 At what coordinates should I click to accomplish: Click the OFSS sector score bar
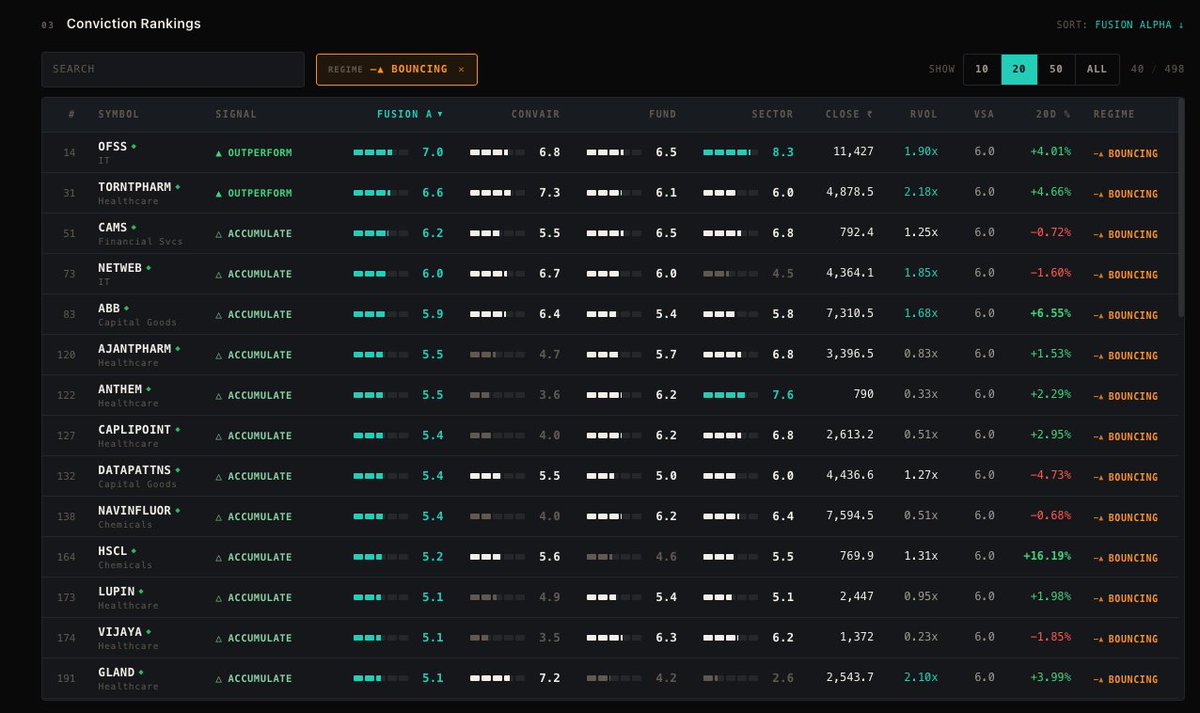click(x=731, y=152)
